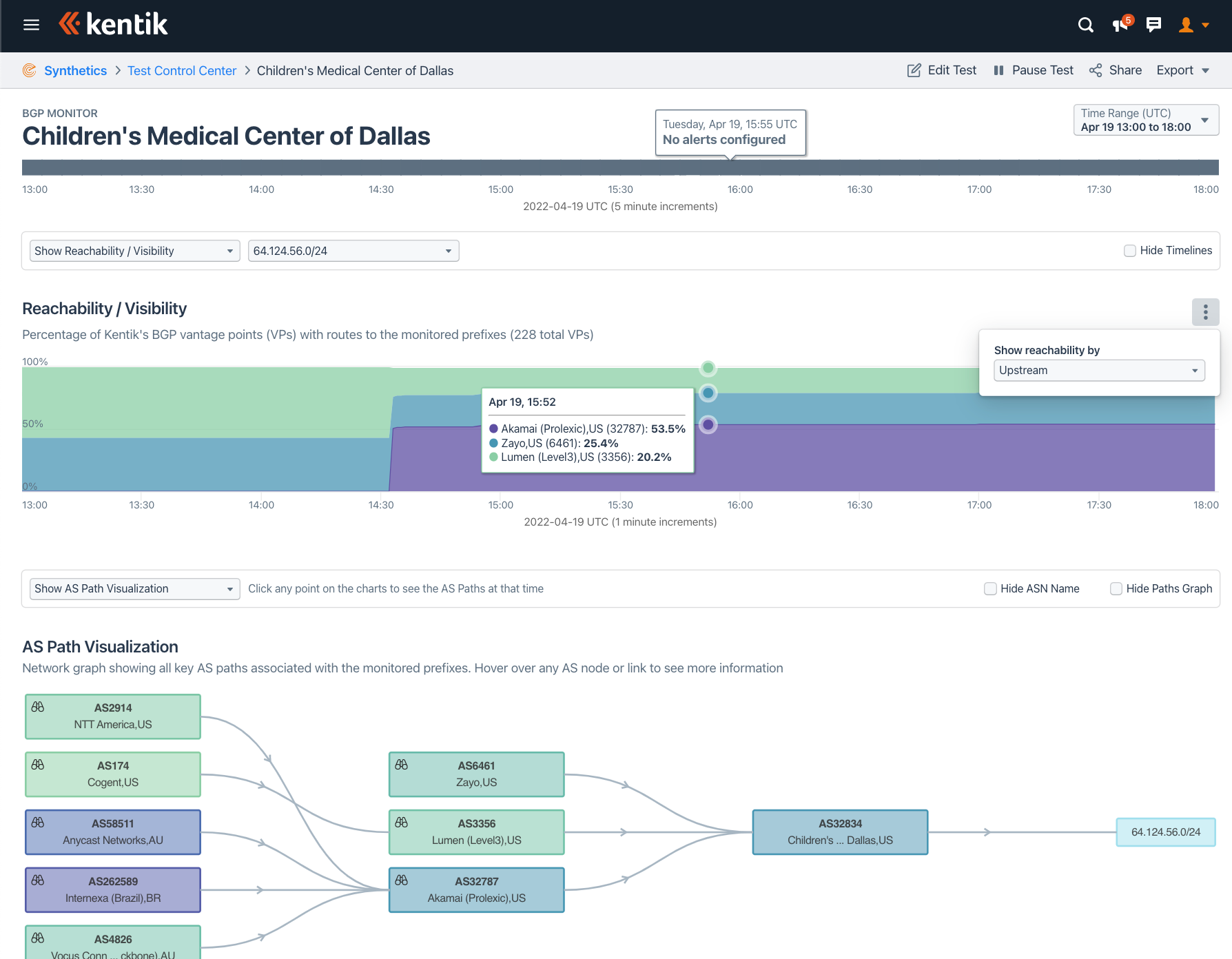Click the 64.124.56.0/24 prefix node
The height and width of the screenshot is (959, 1232).
click(x=1166, y=832)
